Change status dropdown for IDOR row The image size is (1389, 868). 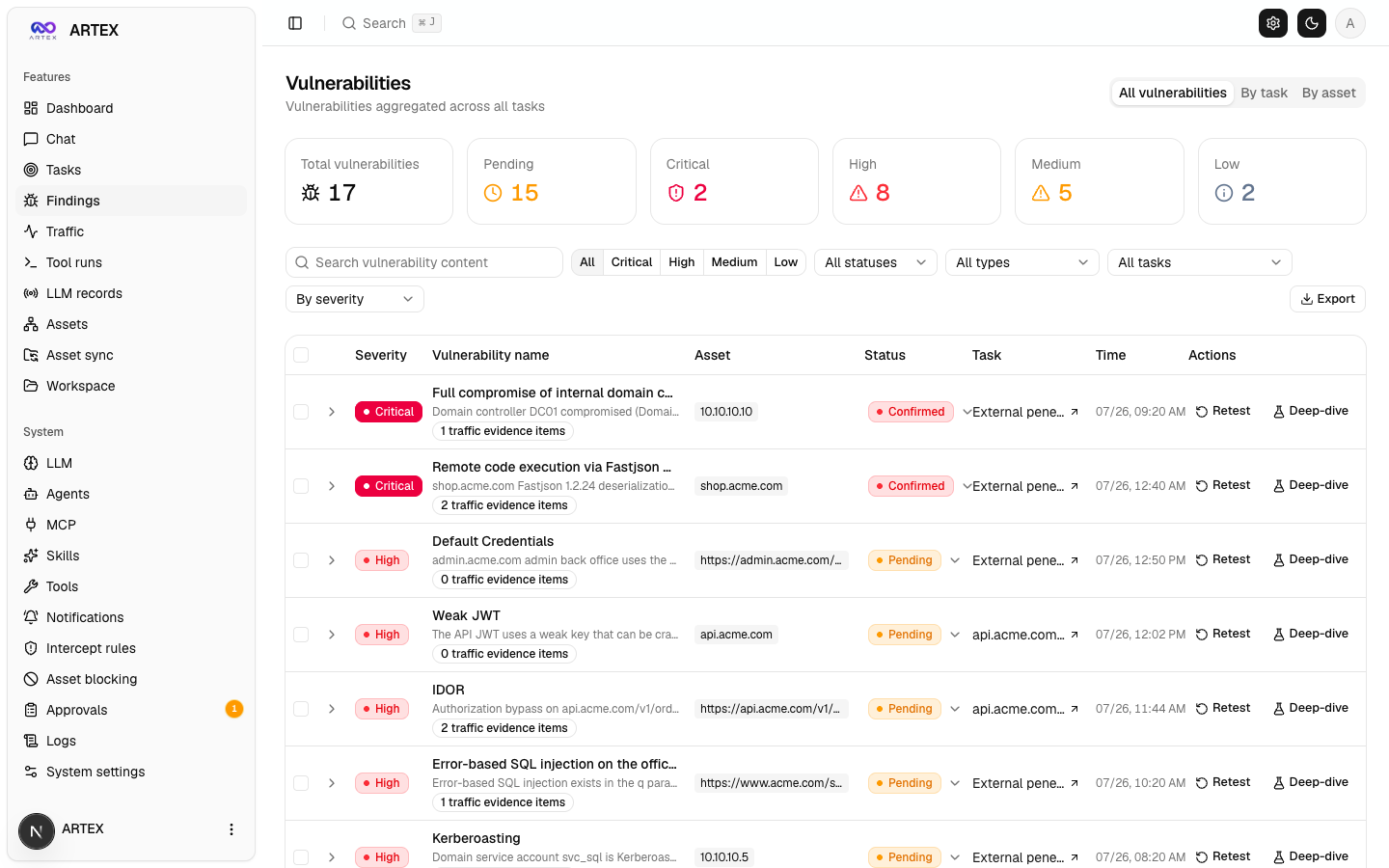click(x=955, y=709)
